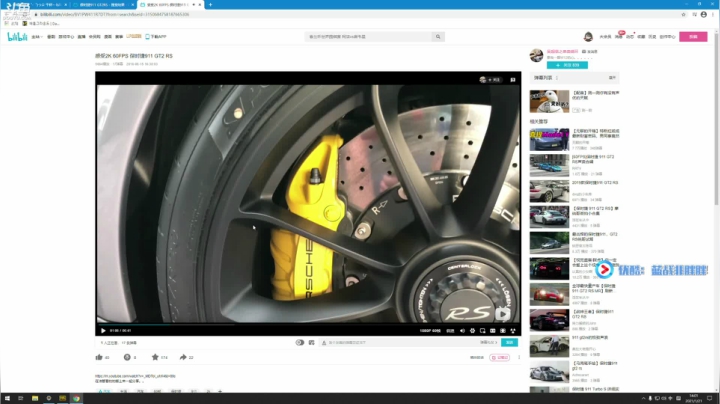720x404 pixels.
Task: Open the user avatar in header
Action: (x=588, y=36)
